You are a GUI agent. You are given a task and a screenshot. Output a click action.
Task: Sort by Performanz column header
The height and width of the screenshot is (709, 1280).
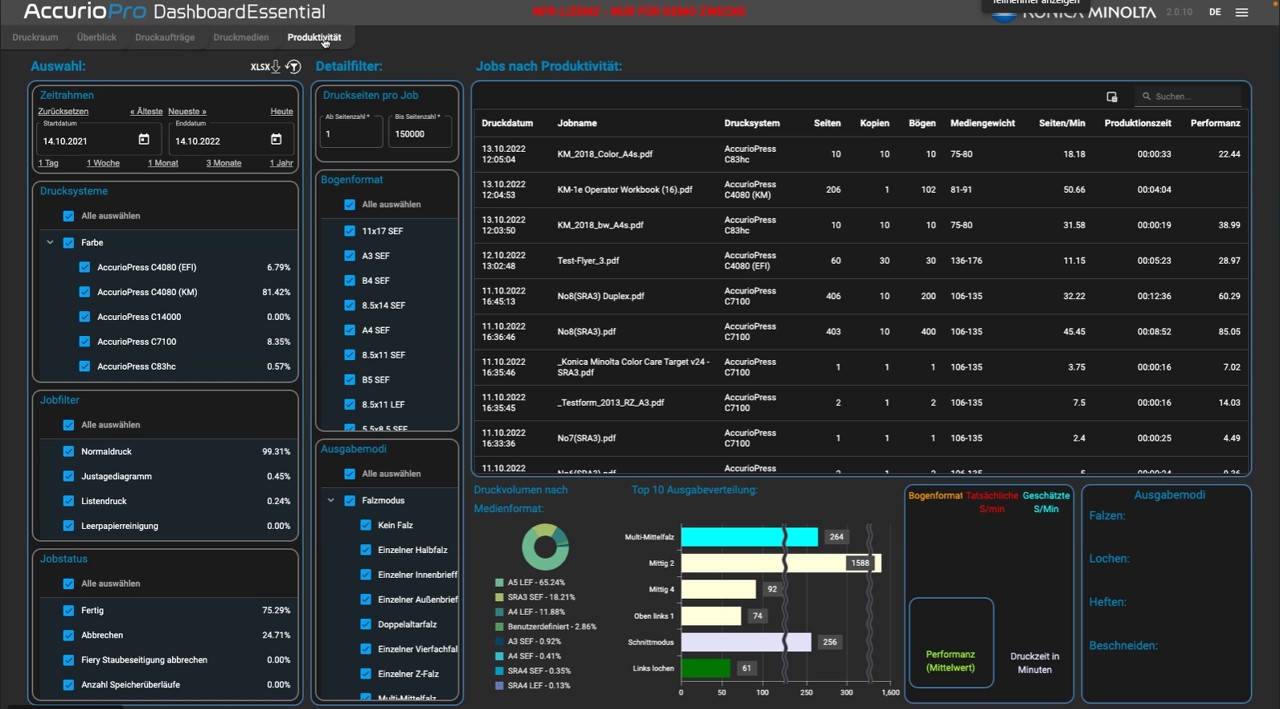pos(1216,123)
